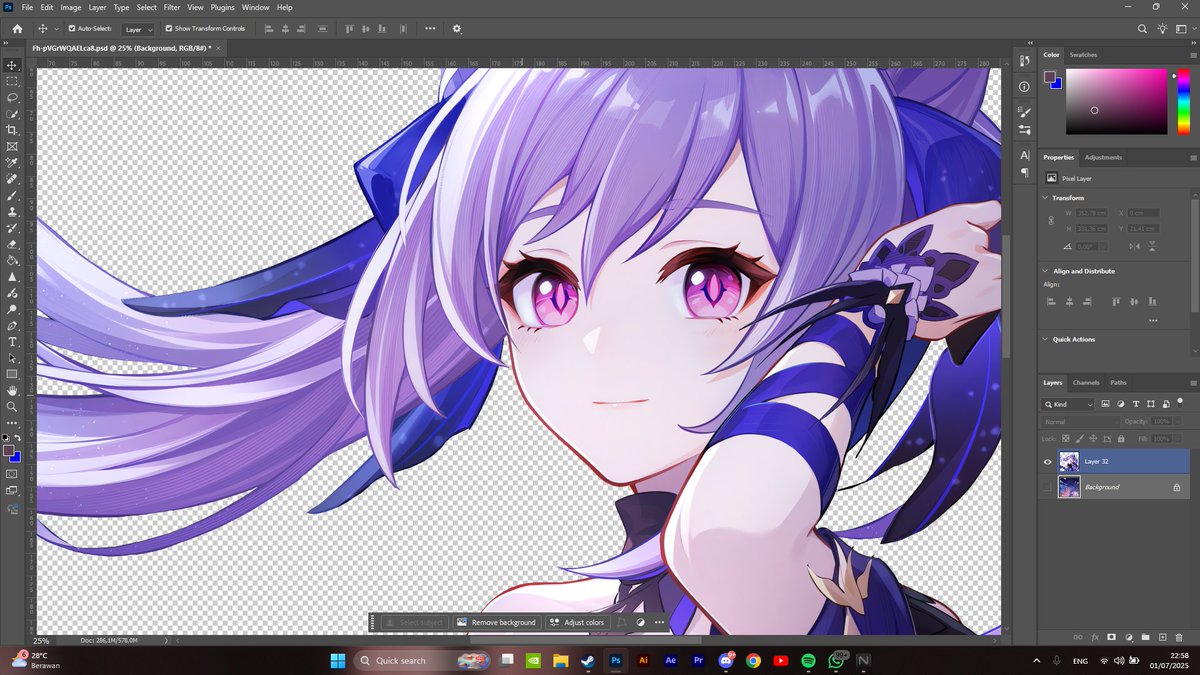Switch to the Channels tab
Viewport: 1200px width, 675px height.
coord(1086,383)
